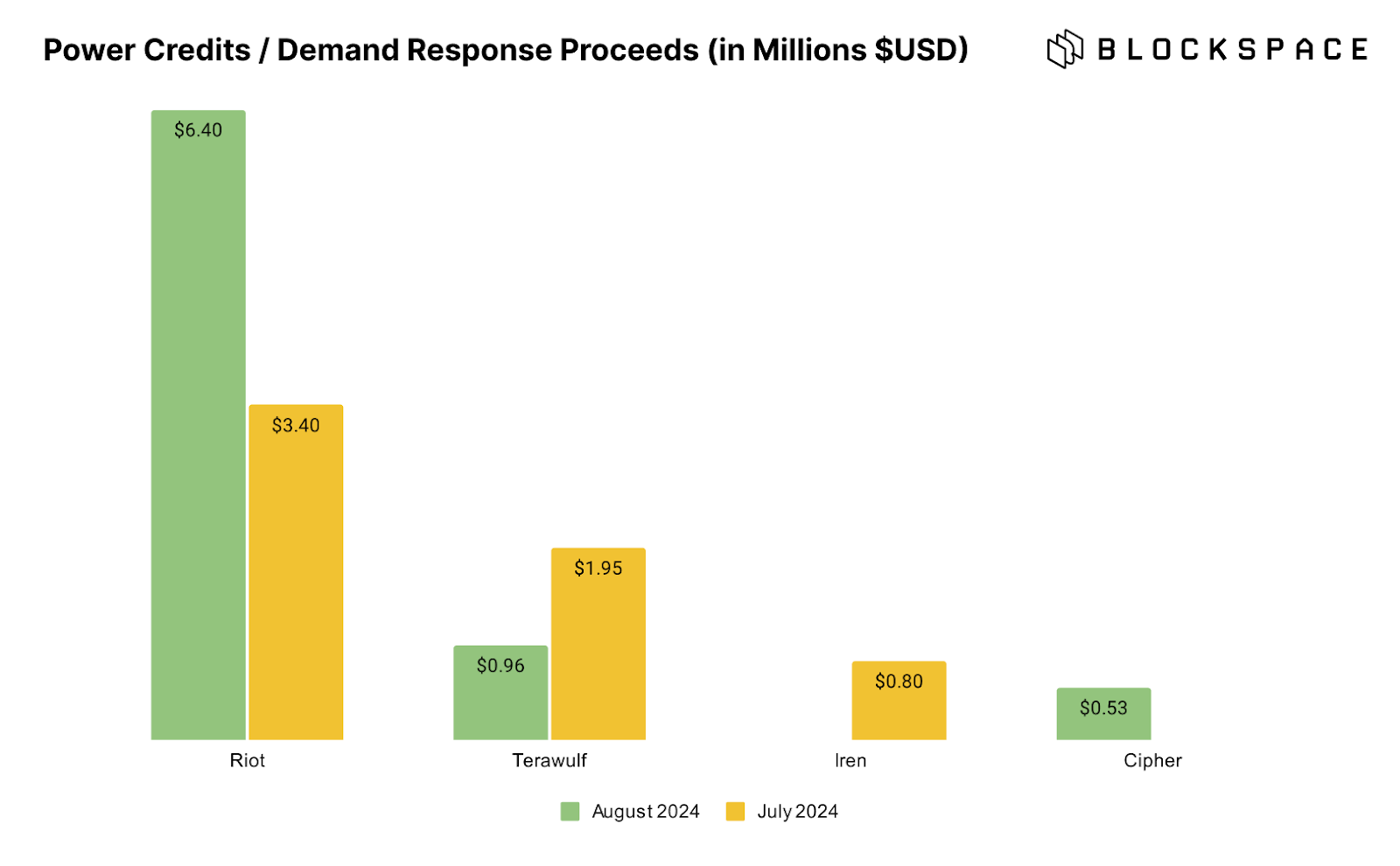Click the chart title about Power Credits

(x=506, y=50)
